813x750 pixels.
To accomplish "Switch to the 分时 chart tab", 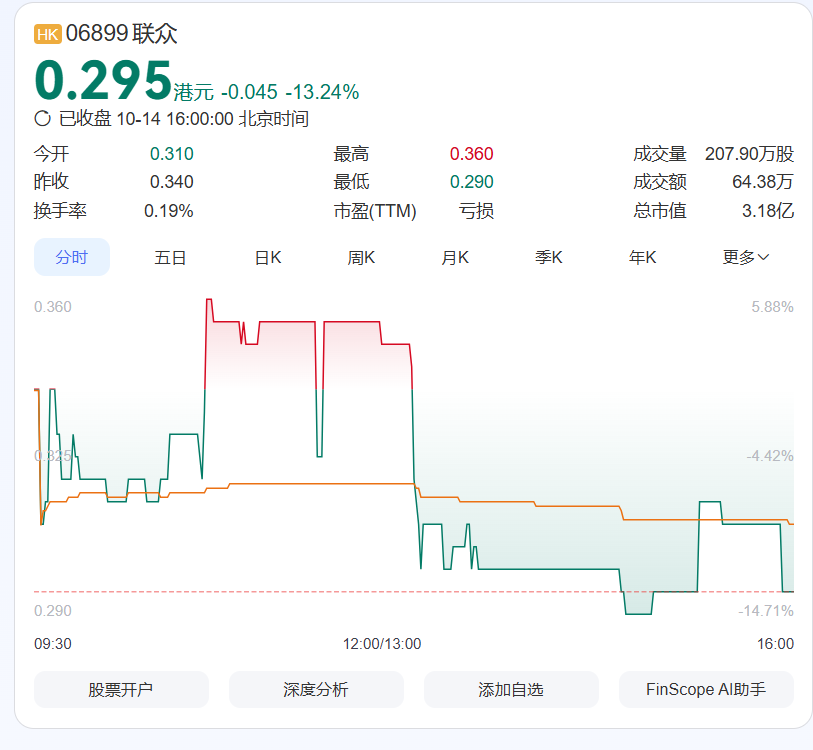I will [71, 257].
